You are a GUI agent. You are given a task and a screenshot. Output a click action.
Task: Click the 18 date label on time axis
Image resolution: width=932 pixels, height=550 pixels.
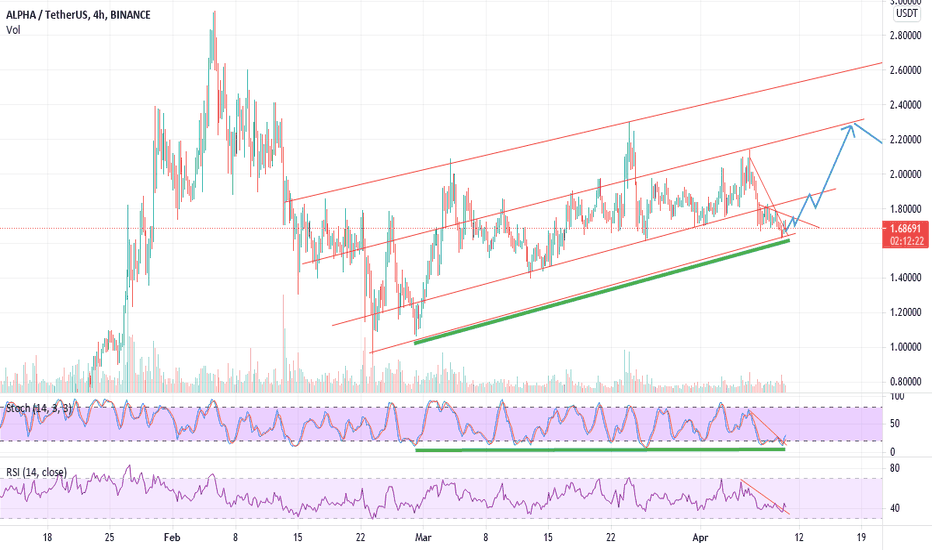(48, 538)
